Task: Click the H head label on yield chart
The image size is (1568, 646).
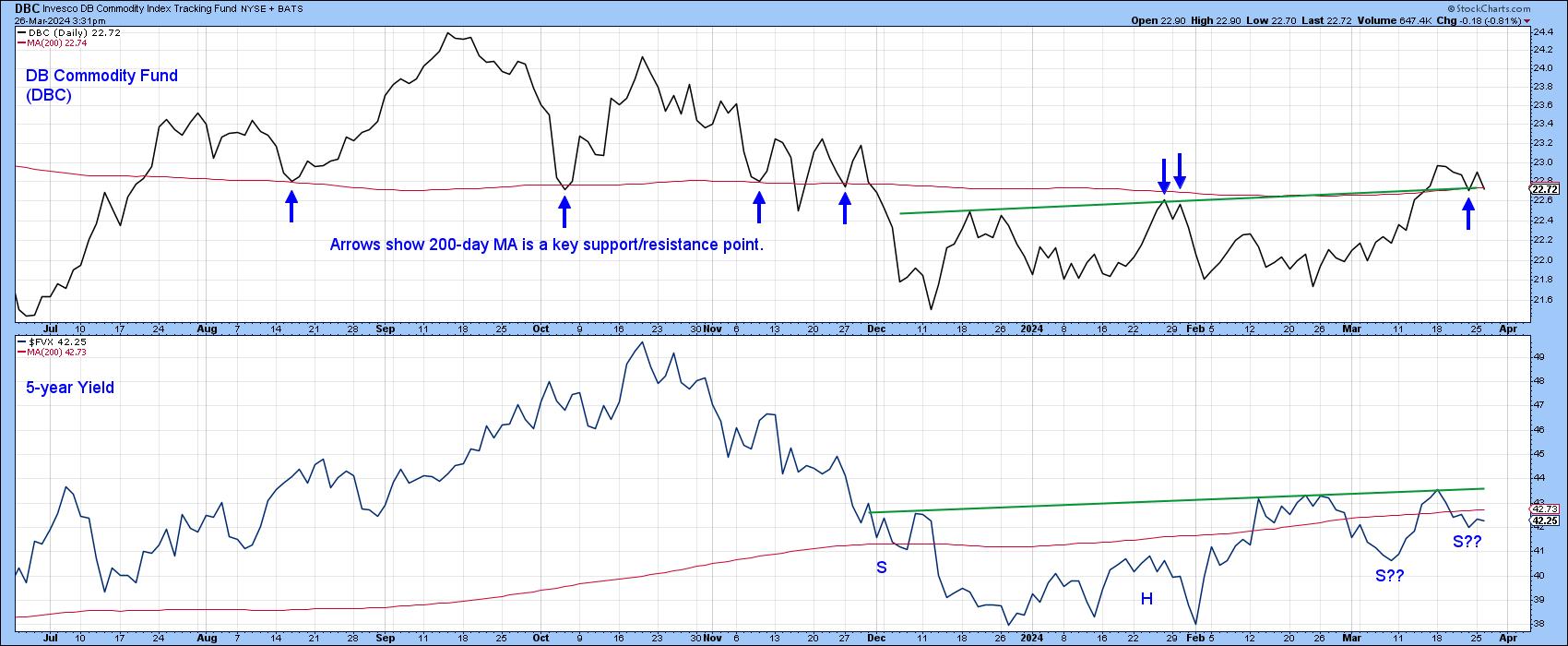Action: pyautogui.click(x=1146, y=599)
